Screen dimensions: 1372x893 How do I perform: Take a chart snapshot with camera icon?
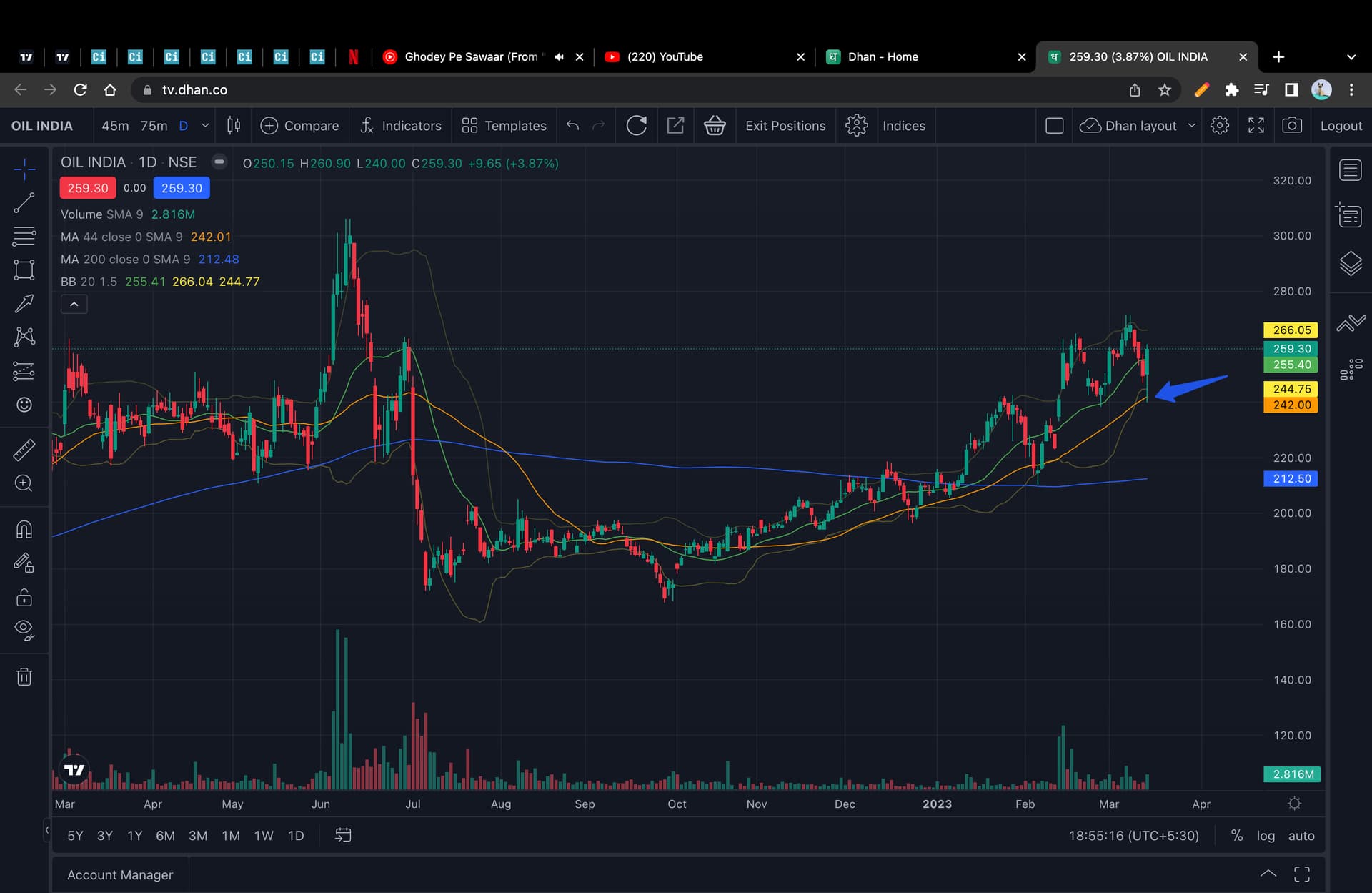1291,126
